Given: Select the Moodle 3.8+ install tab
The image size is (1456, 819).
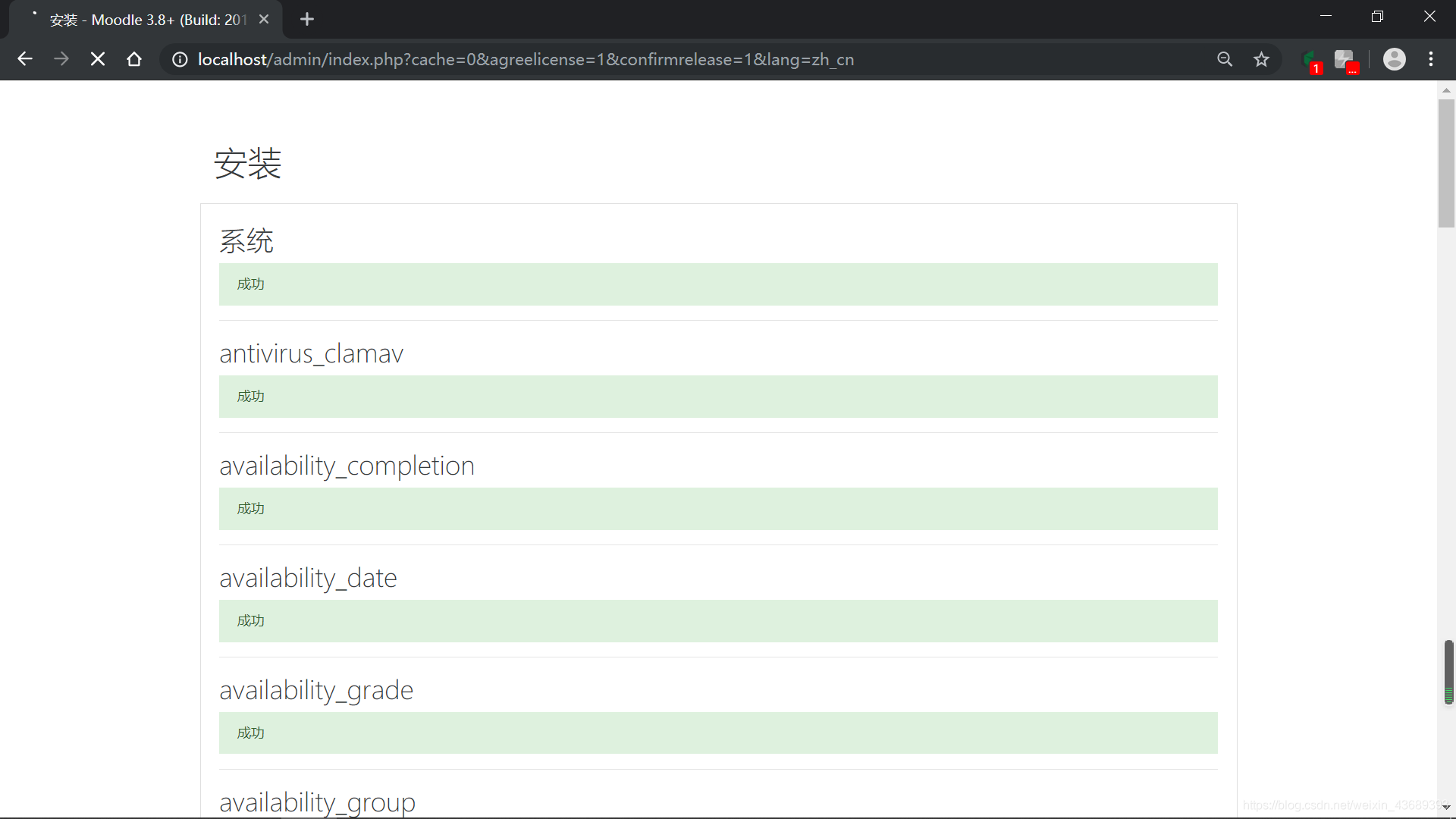Looking at the screenshot, I should [x=148, y=20].
